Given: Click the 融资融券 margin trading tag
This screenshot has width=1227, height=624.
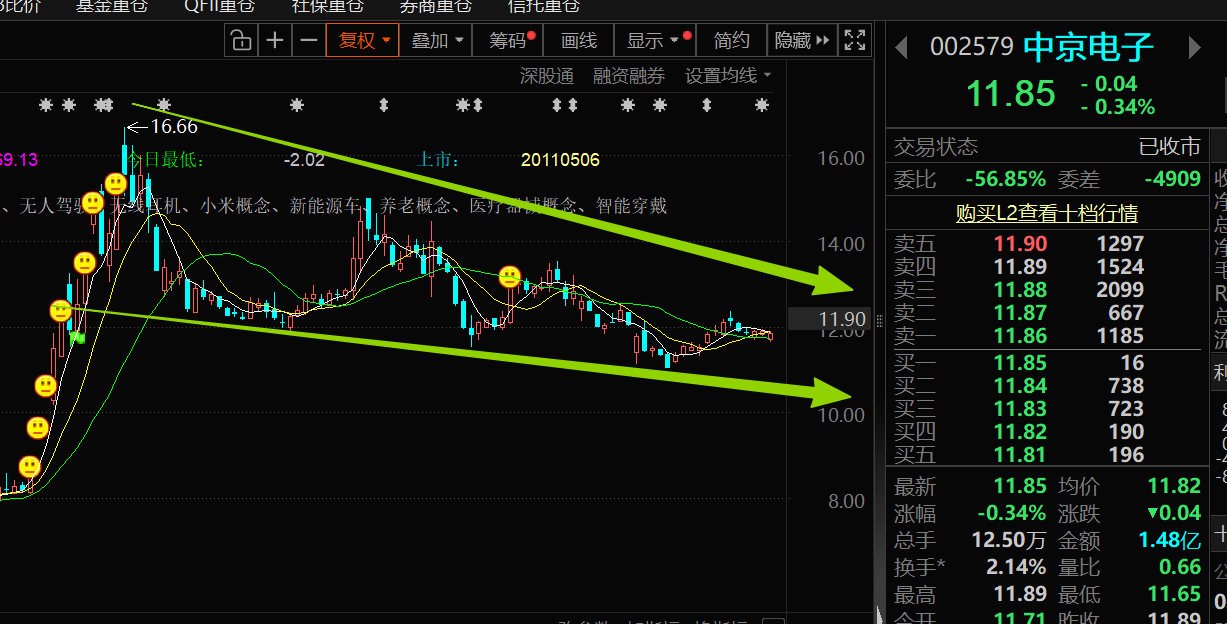Looking at the screenshot, I should (629, 76).
